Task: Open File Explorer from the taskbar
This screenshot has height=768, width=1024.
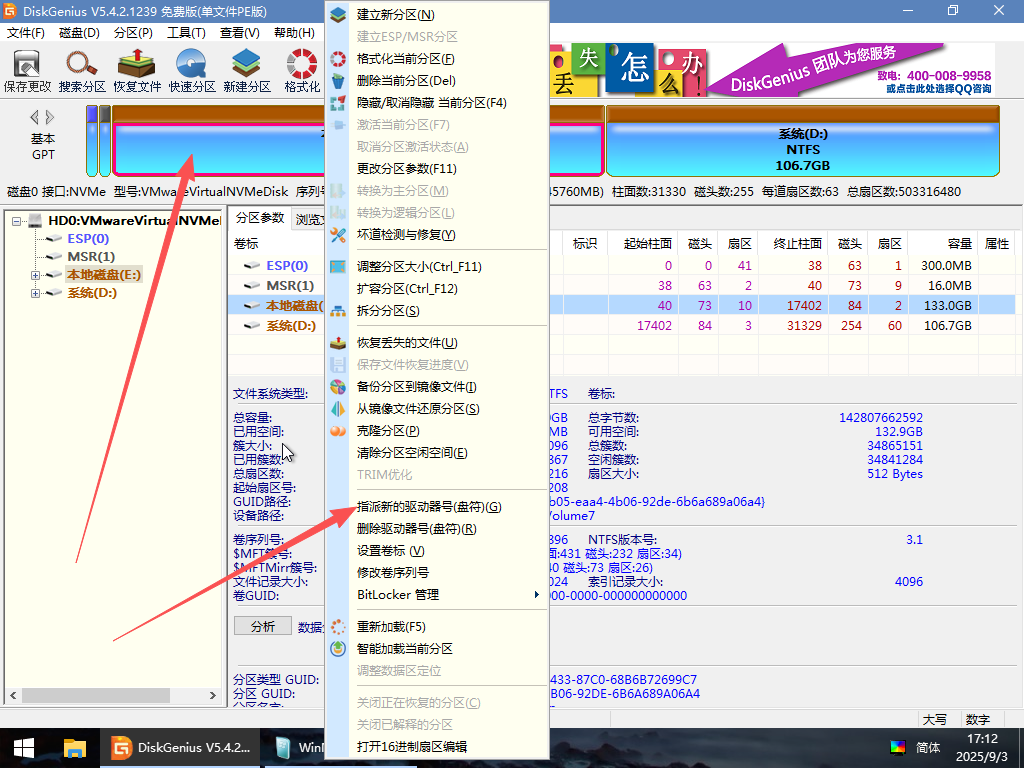Action: (x=75, y=748)
